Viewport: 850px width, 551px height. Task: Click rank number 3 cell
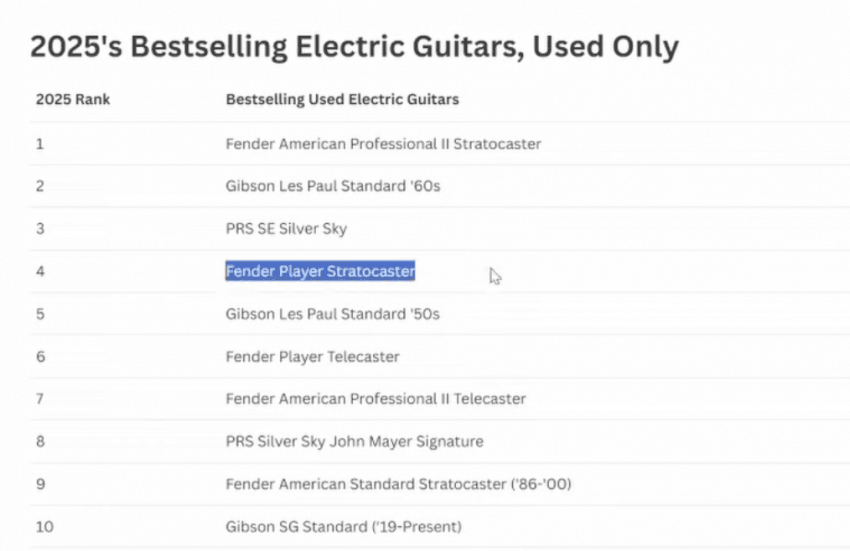[40, 229]
